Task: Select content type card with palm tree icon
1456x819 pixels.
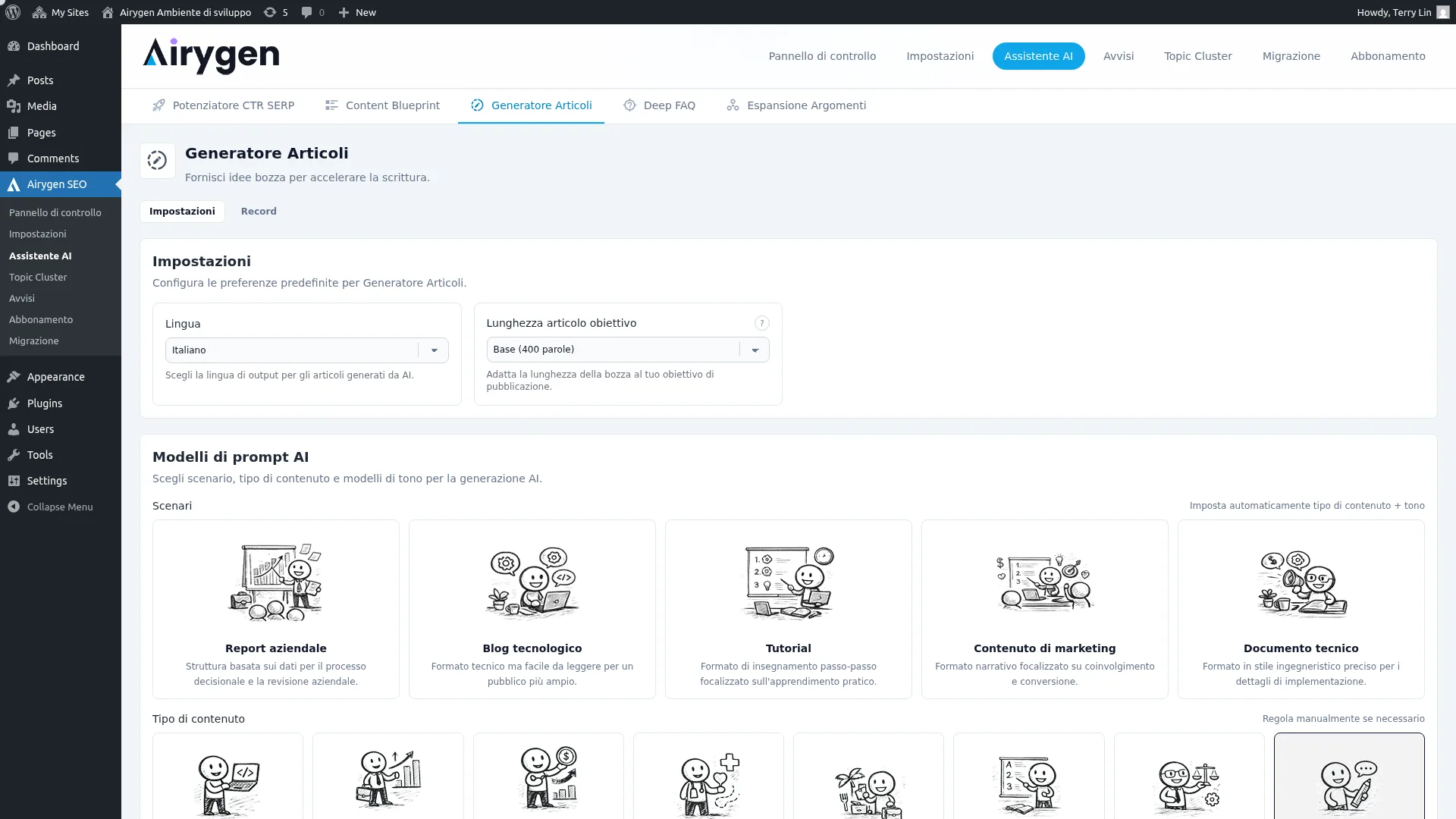Action: tap(868, 777)
